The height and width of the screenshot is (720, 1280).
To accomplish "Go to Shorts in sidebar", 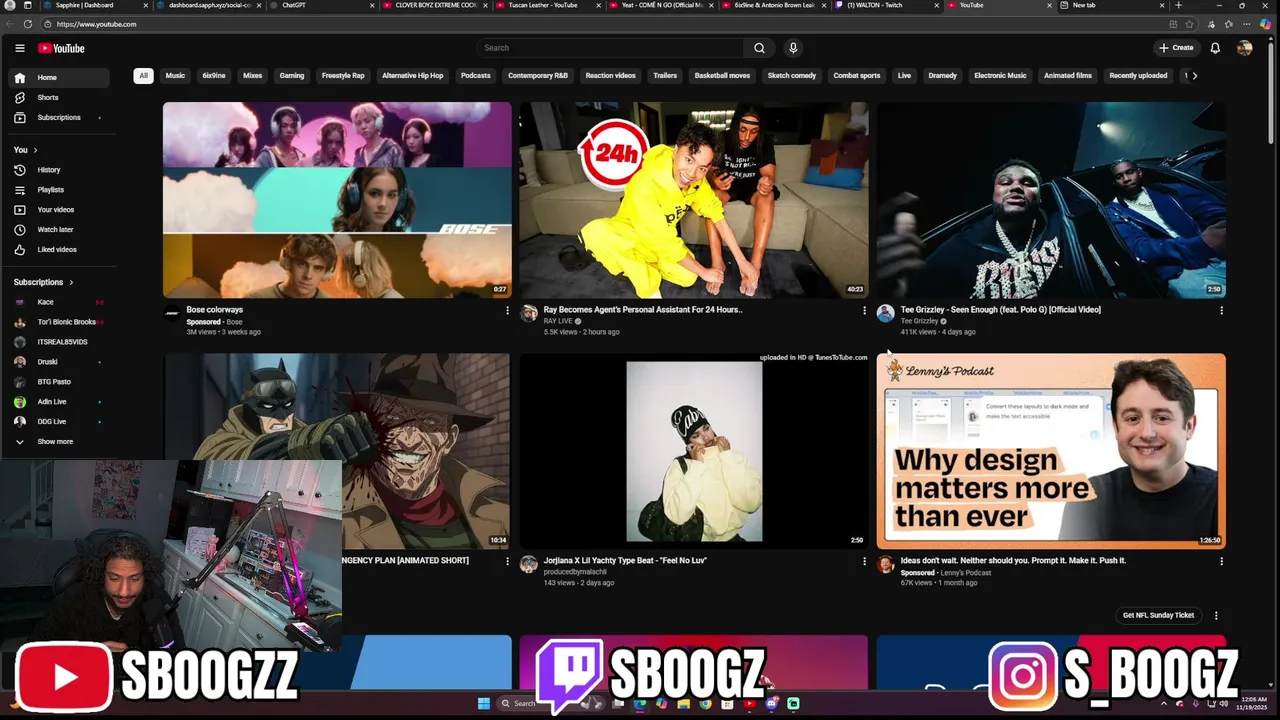I will coord(60,97).
